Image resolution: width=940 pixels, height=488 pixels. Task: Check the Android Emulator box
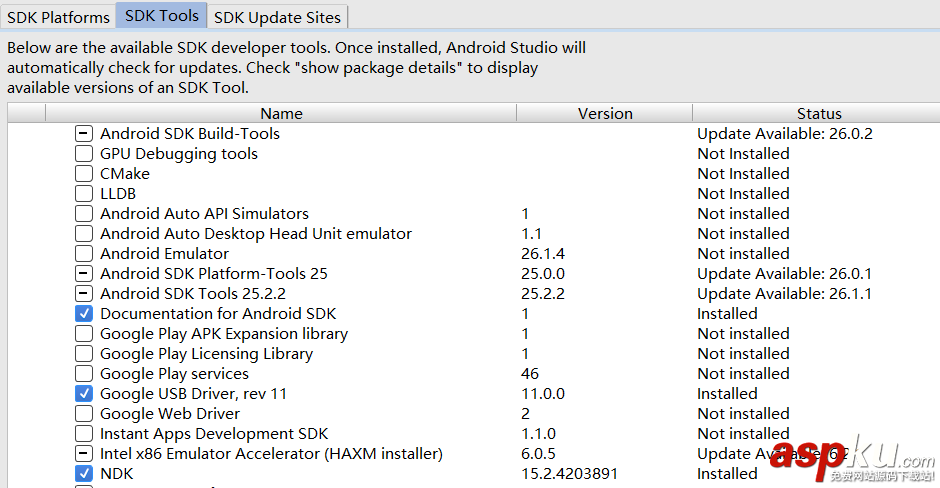84,253
